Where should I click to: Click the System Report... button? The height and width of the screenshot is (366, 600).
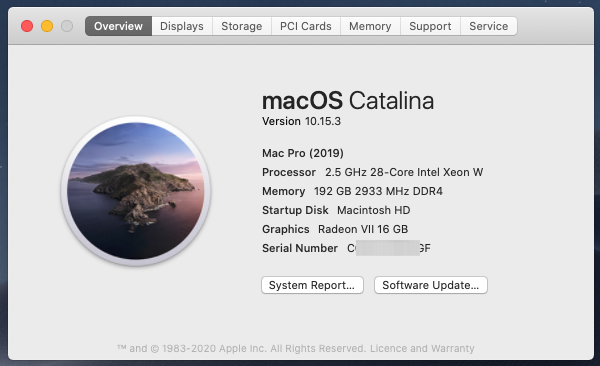[x=312, y=285]
